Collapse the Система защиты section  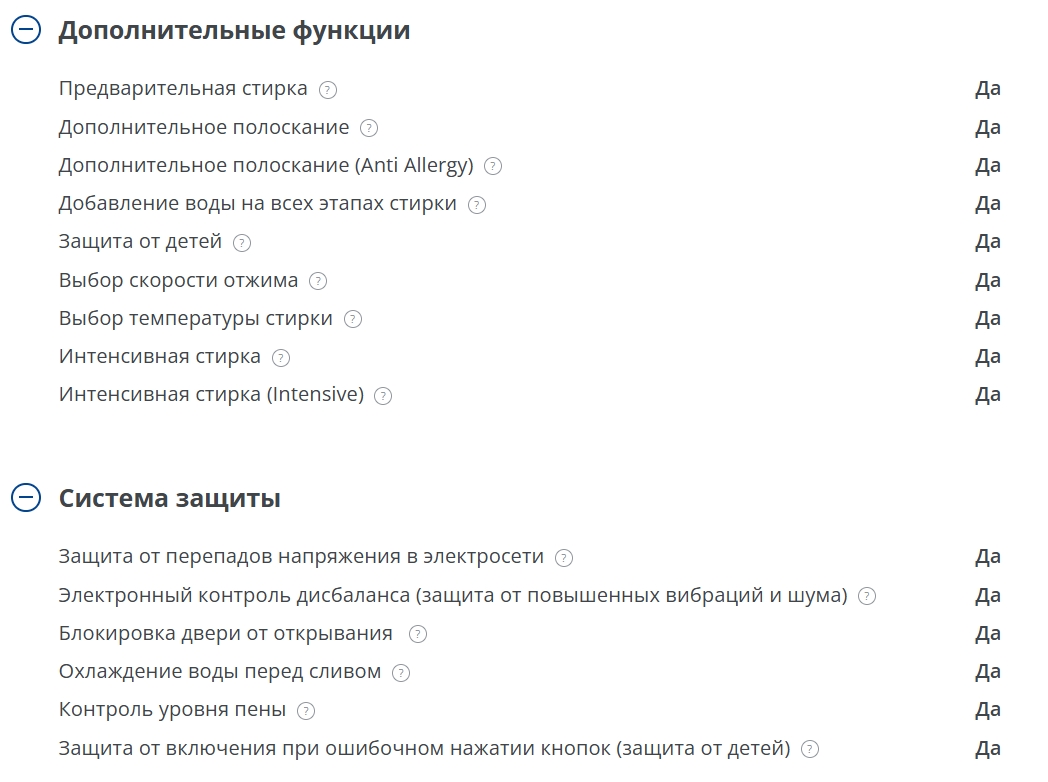tap(26, 498)
